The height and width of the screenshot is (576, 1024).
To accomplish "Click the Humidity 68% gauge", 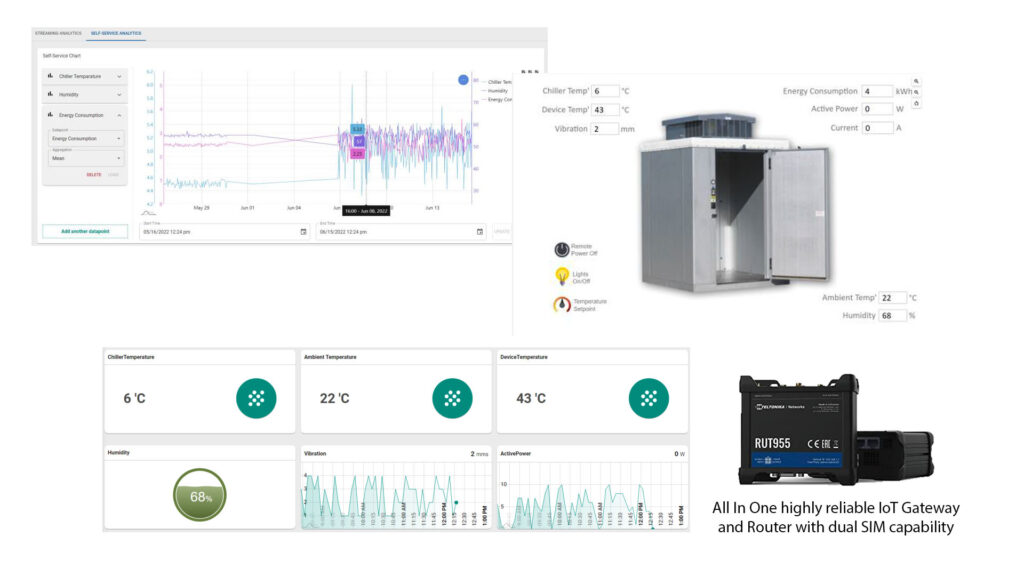I will point(200,496).
